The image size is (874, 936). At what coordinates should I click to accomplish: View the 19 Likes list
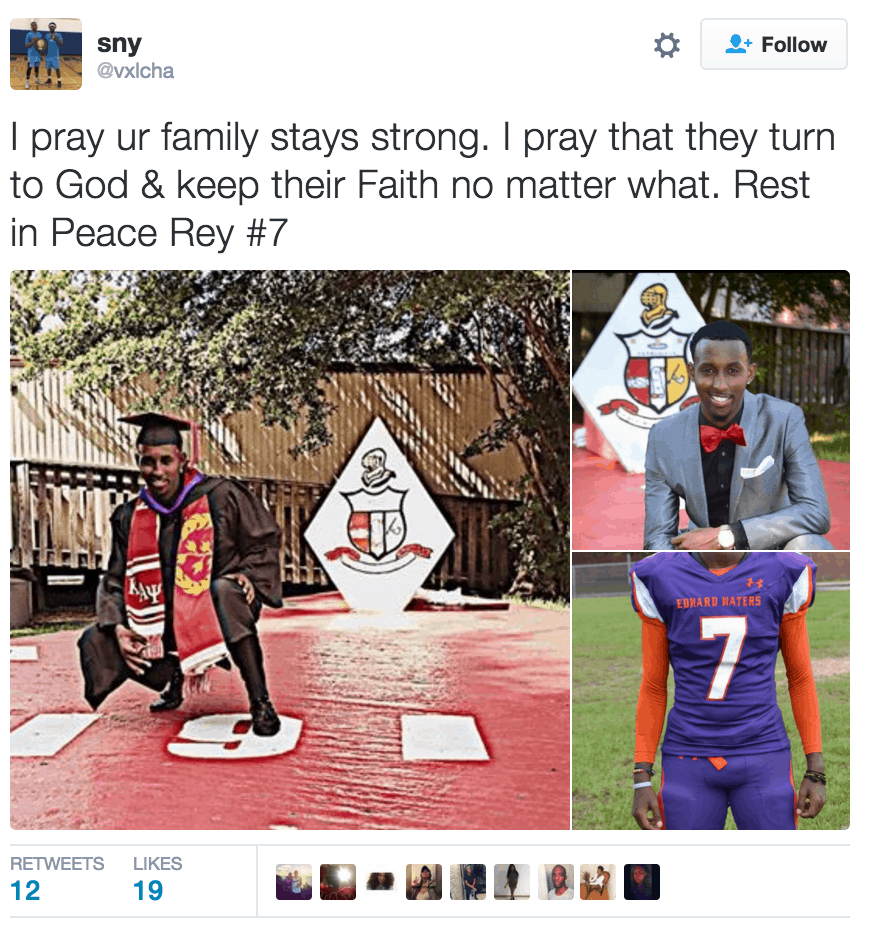(157, 879)
